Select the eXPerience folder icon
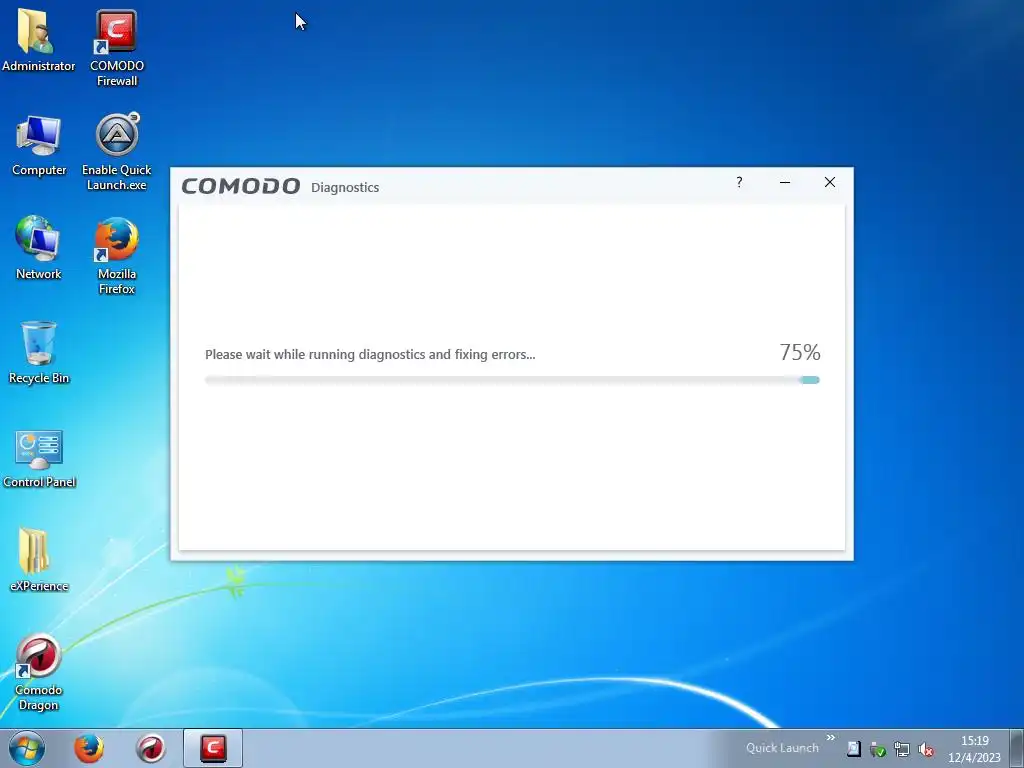 39,560
